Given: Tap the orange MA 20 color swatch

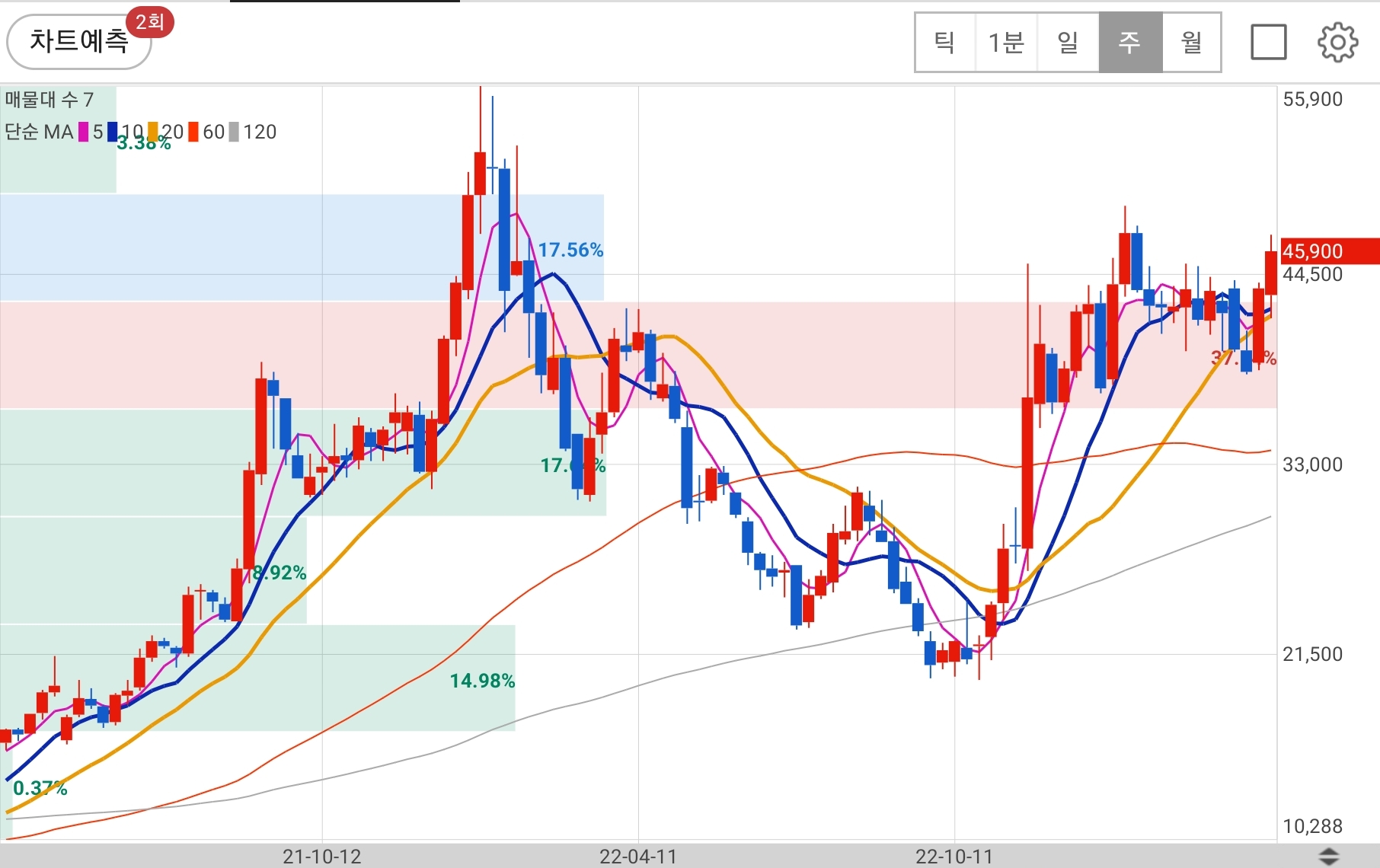Looking at the screenshot, I should click(152, 132).
